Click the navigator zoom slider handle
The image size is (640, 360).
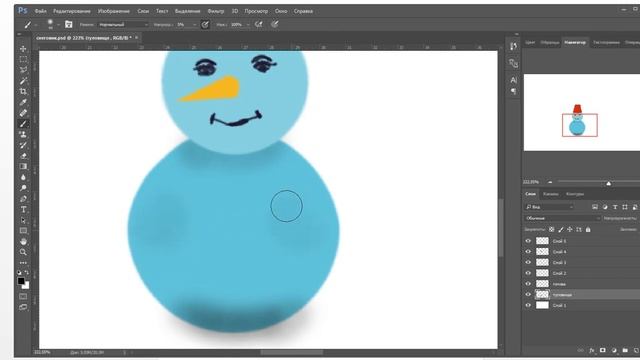click(609, 183)
